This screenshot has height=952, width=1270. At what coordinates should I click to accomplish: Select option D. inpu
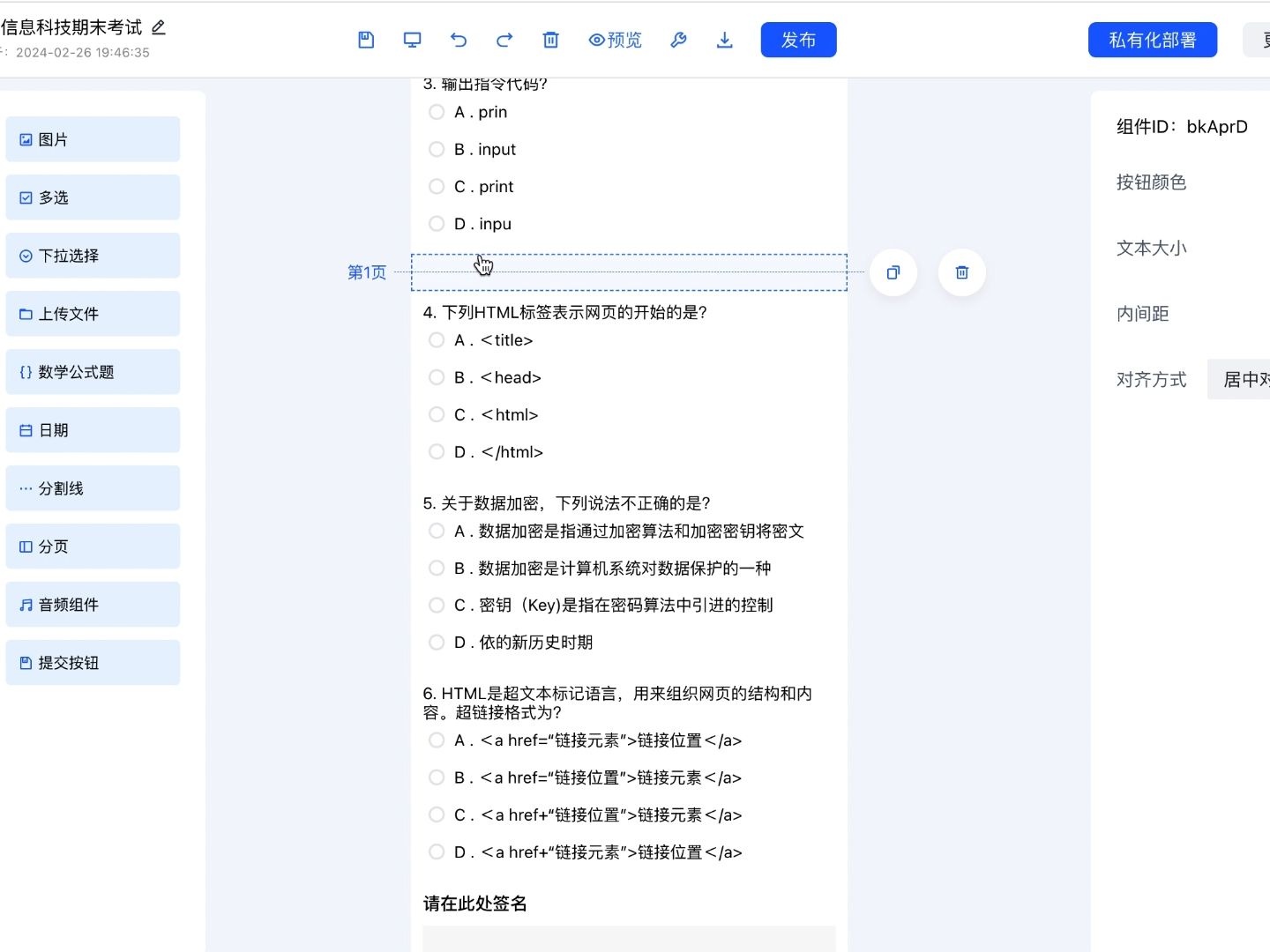click(437, 224)
